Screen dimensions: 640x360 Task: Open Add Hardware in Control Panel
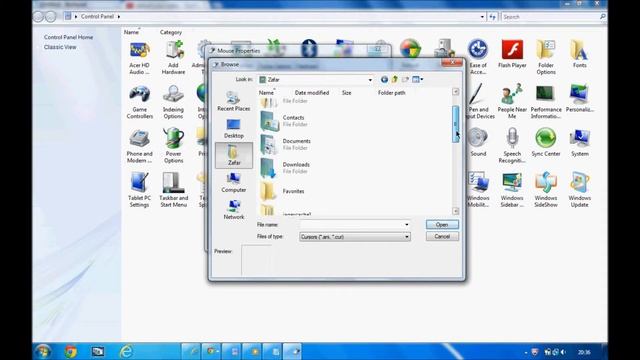click(x=173, y=58)
